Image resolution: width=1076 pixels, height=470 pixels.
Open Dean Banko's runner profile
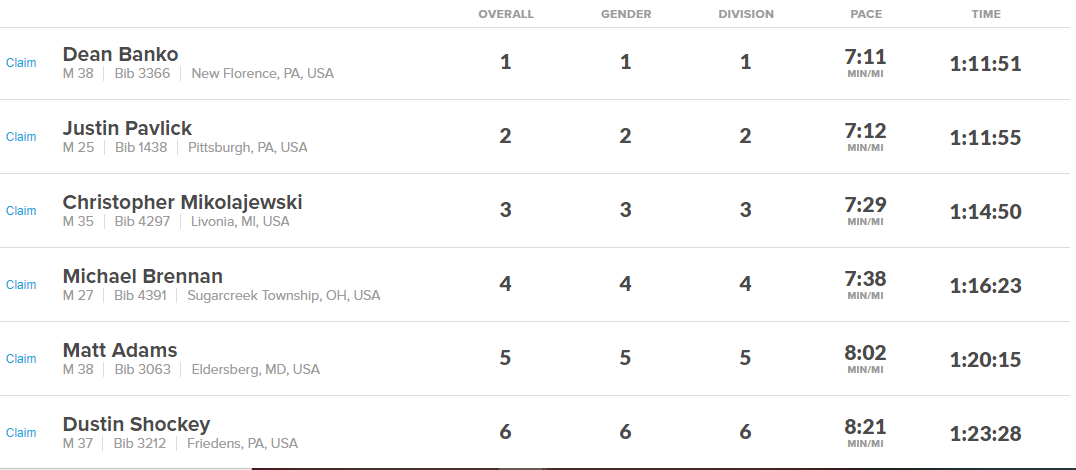pyautogui.click(x=120, y=54)
